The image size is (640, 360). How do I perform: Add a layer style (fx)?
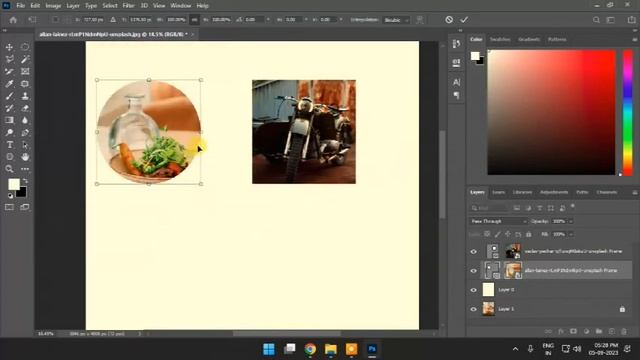pos(561,331)
